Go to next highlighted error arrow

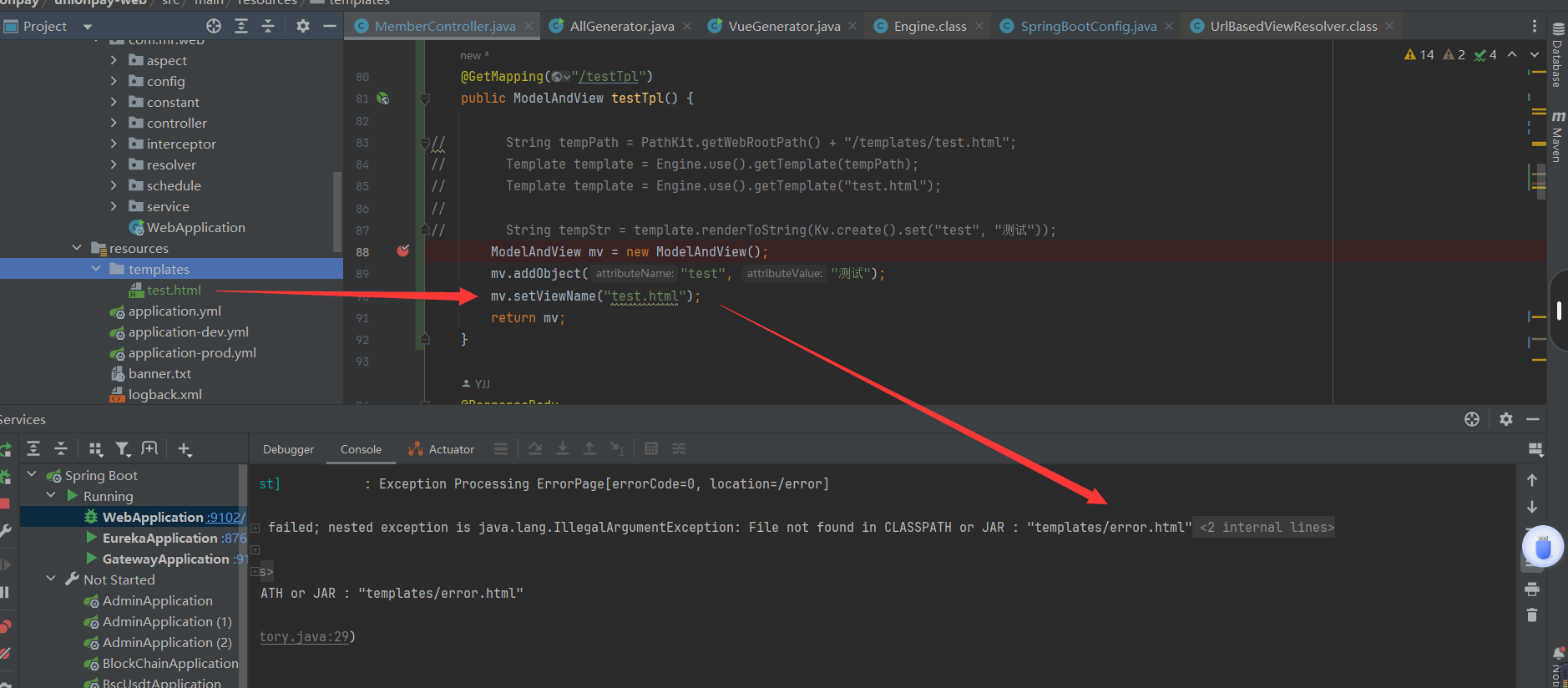coord(1535,54)
